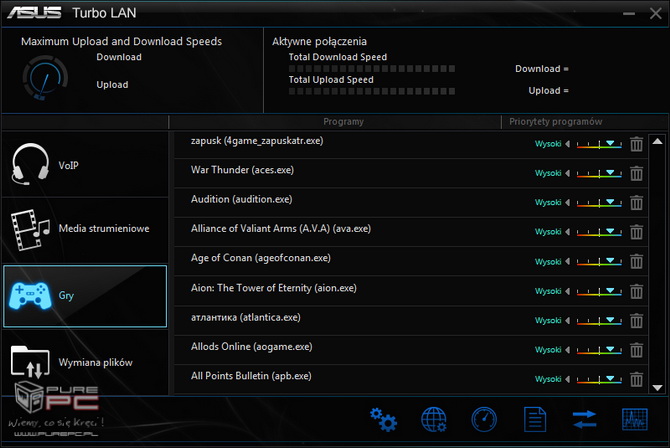This screenshot has height=448, width=670.
Task: Click the speed gauge icon in bottom toolbar
Action: tap(484, 420)
